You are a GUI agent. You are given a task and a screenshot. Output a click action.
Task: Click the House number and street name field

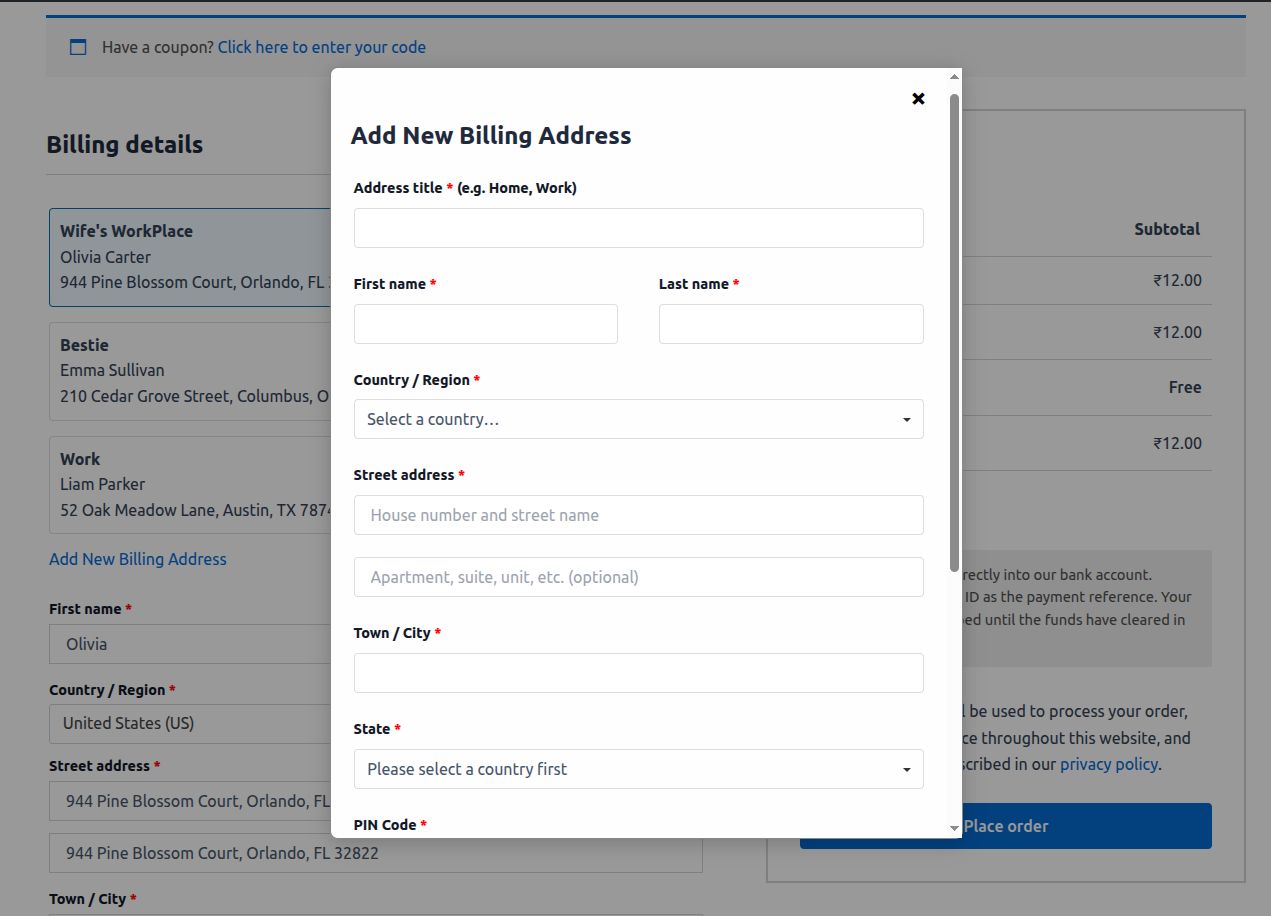coord(638,515)
